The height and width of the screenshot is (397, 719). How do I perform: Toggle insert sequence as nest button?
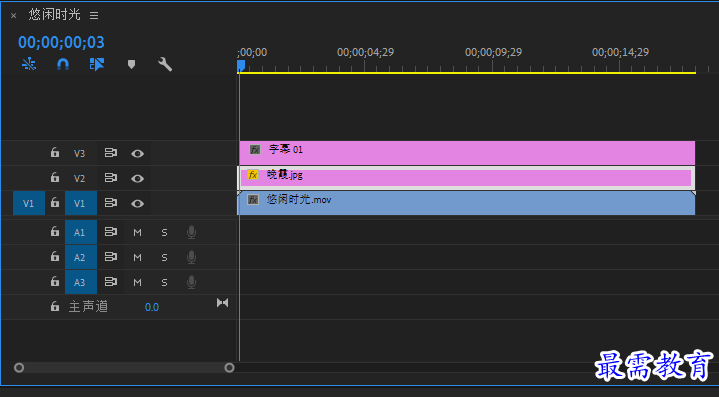point(29,64)
